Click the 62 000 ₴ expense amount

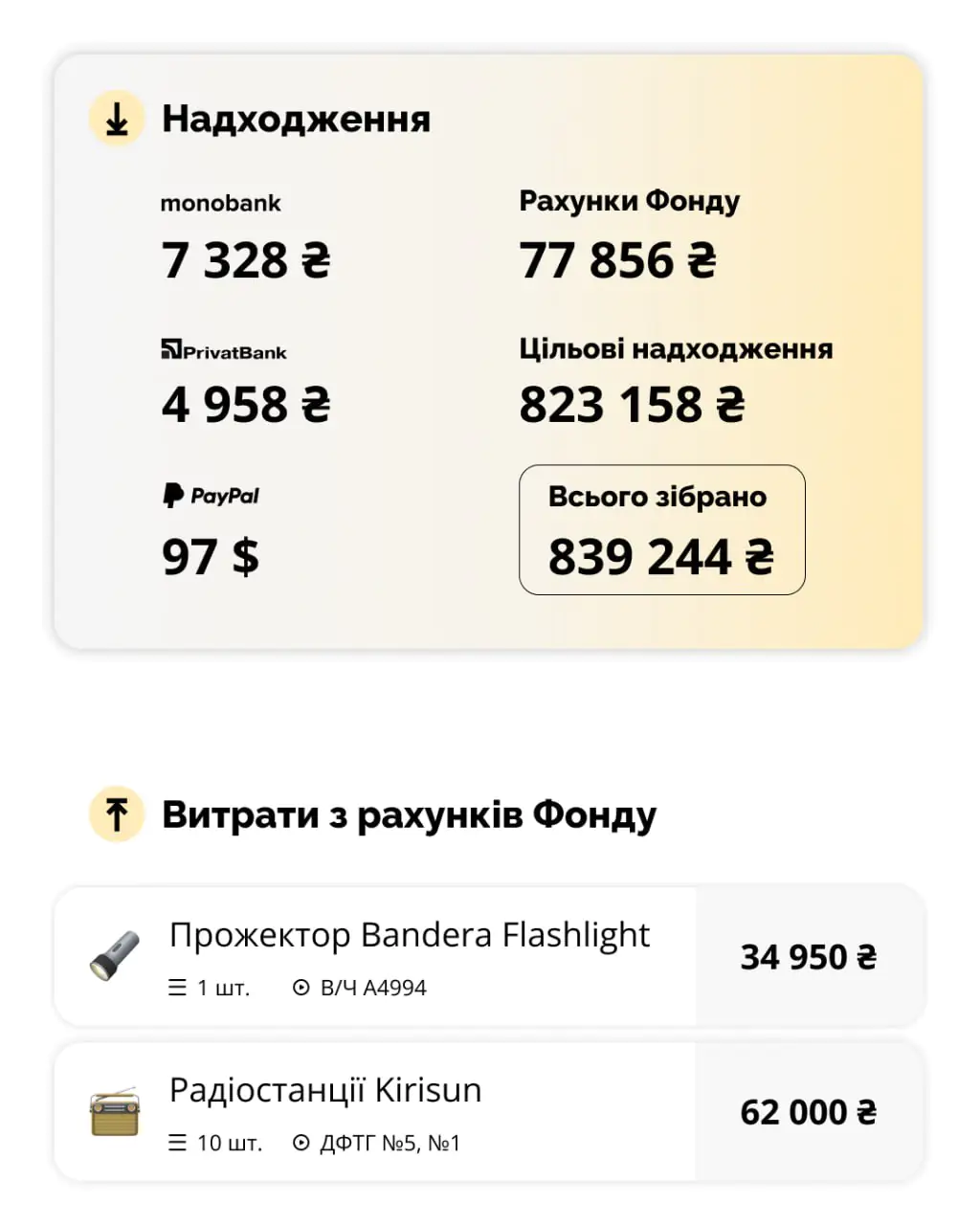(x=809, y=1112)
